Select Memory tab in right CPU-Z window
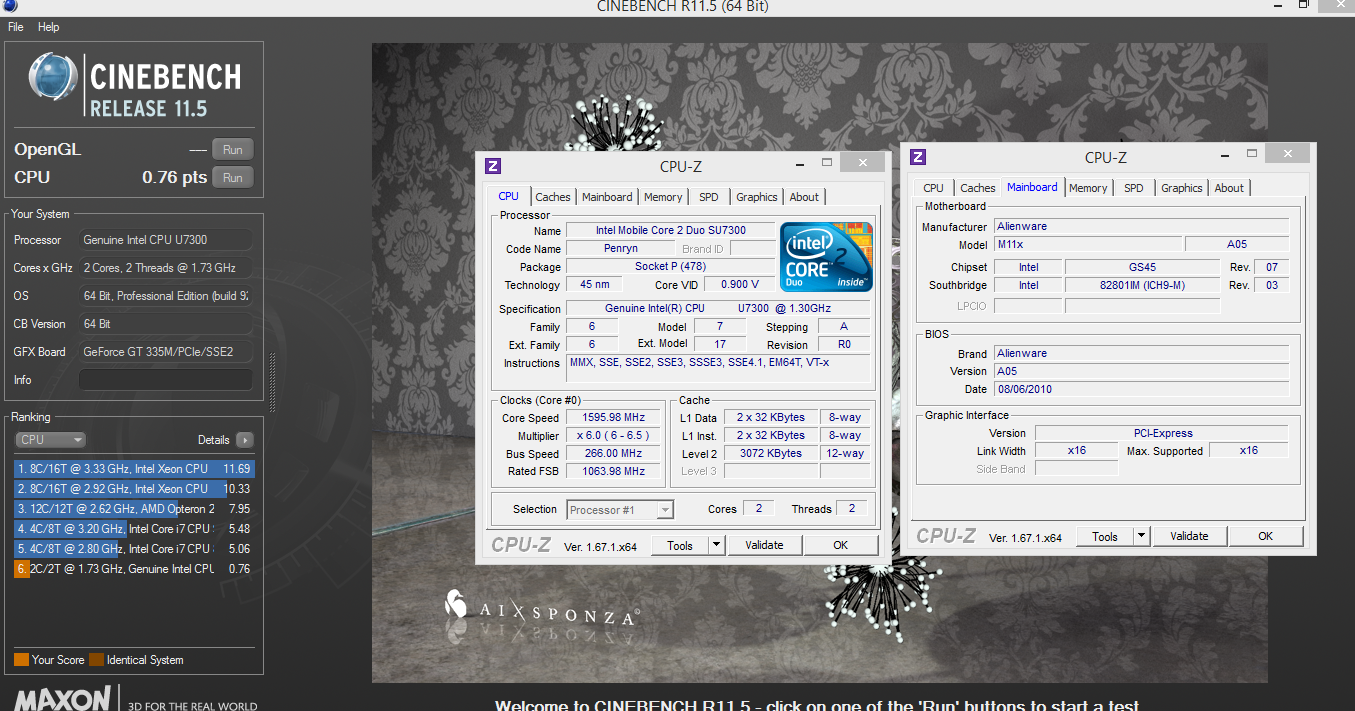1355x711 pixels. tap(1088, 188)
